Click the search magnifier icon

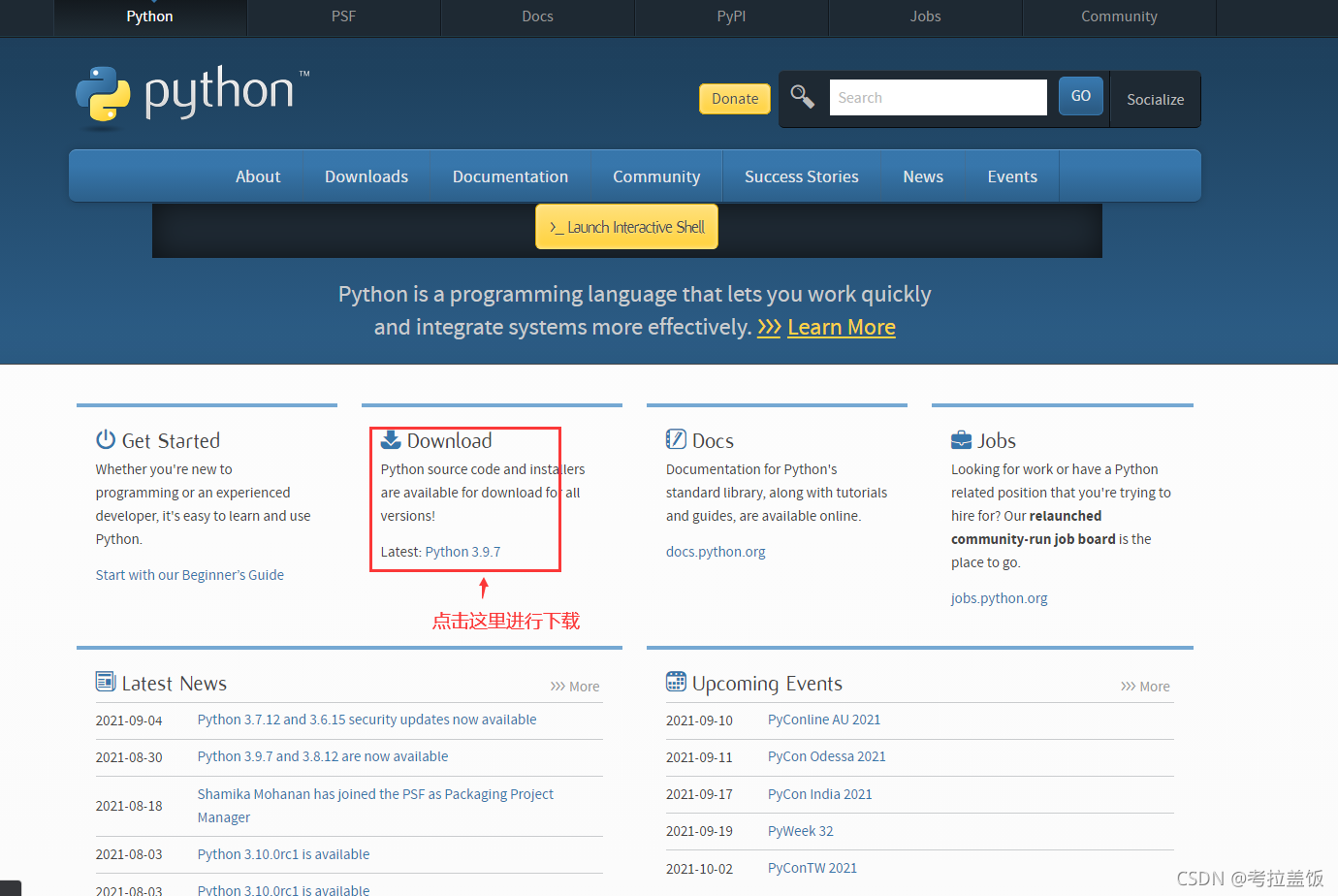click(x=802, y=96)
